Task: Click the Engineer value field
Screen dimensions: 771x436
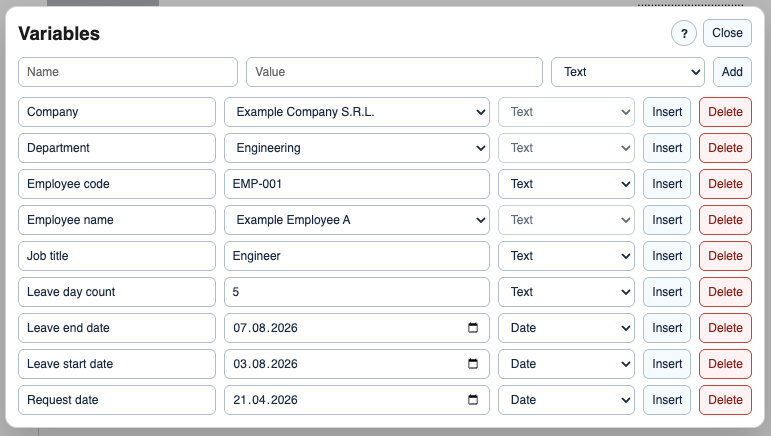Action: point(357,256)
